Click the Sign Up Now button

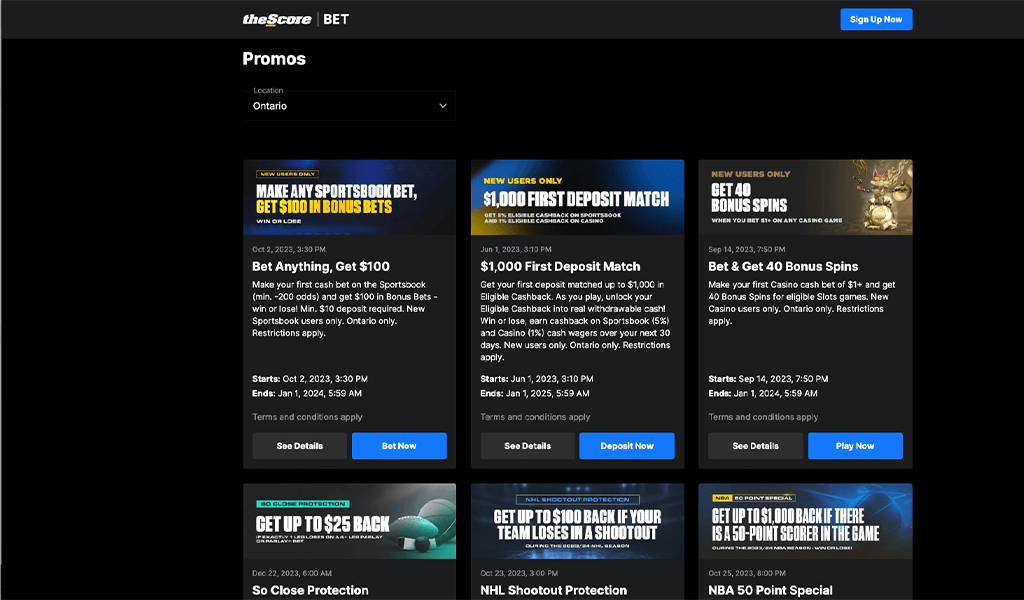(x=876, y=20)
